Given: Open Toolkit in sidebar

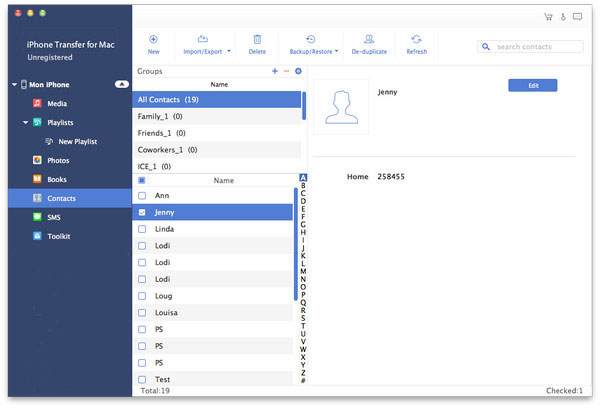Looking at the screenshot, I should point(59,236).
